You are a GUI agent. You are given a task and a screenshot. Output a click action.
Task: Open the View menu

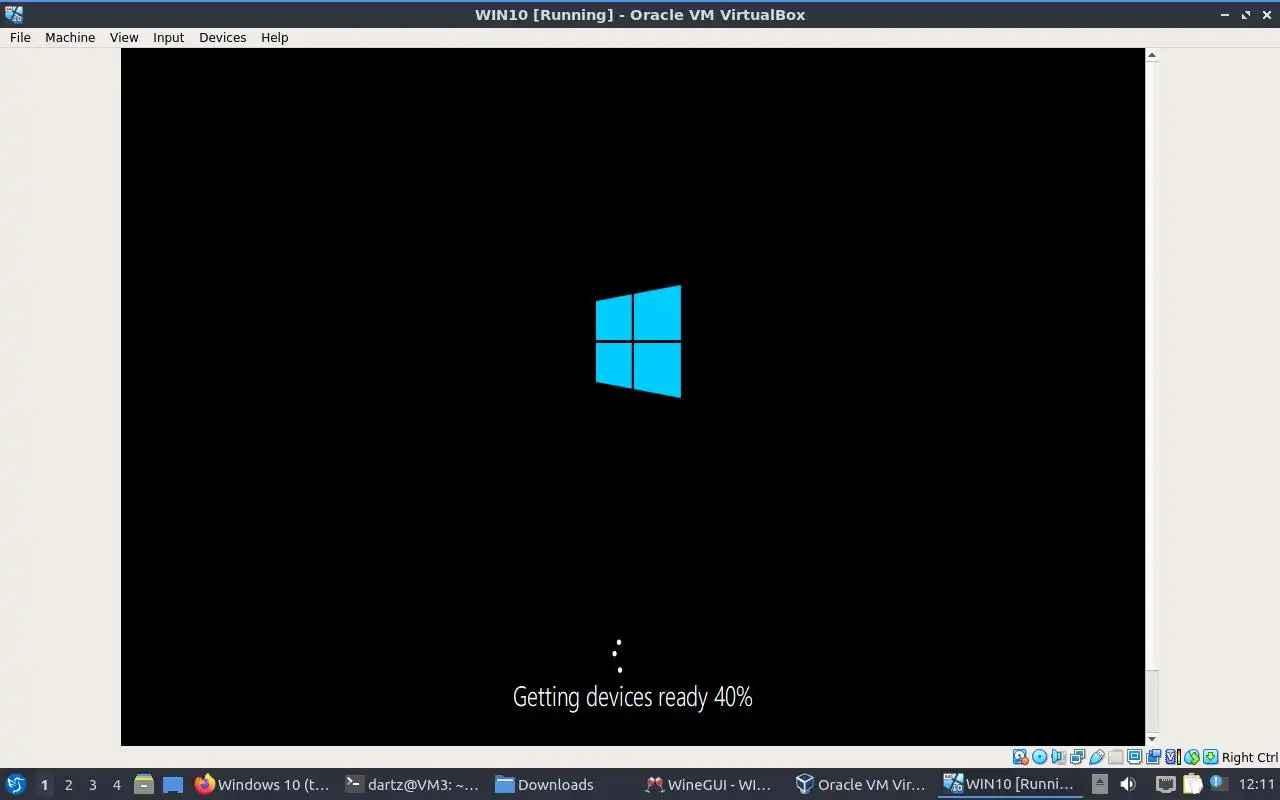pos(124,37)
